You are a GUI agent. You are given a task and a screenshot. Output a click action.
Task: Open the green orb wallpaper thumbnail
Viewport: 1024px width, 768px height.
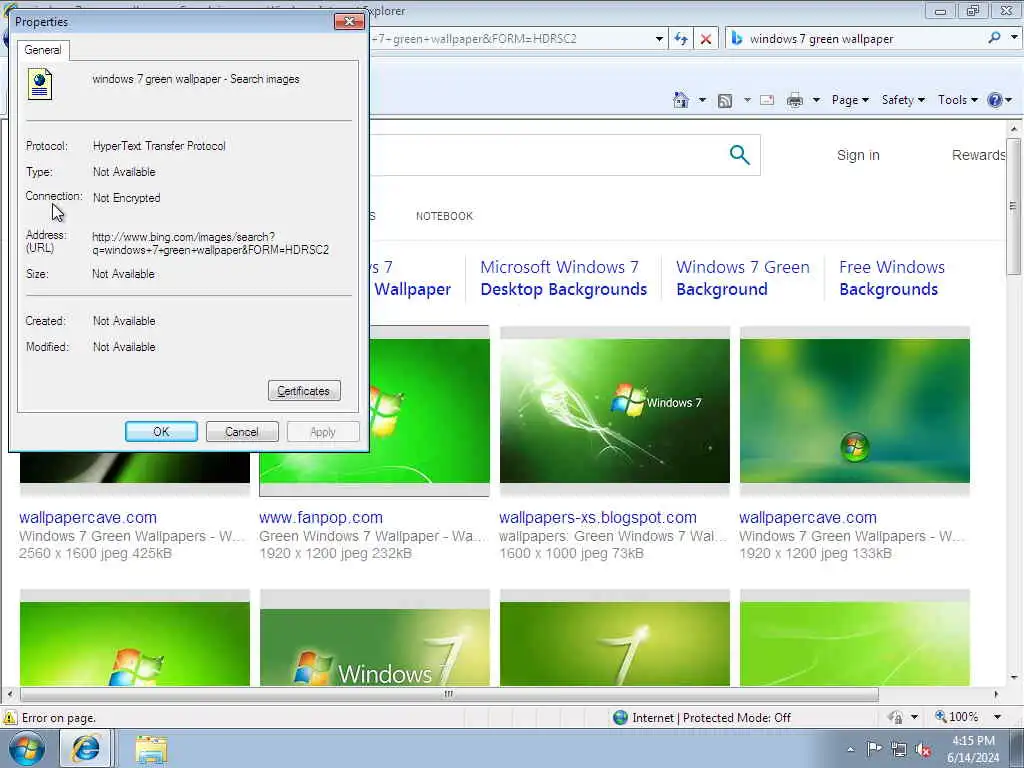(x=854, y=411)
